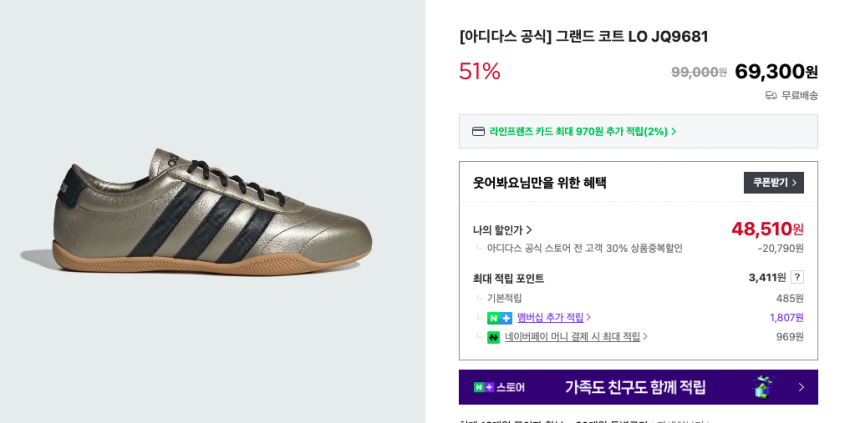Image resolution: width=850 pixels, height=423 pixels.
Task: Click the chevron next to 쿠폰받기
Action: pyautogui.click(x=795, y=183)
